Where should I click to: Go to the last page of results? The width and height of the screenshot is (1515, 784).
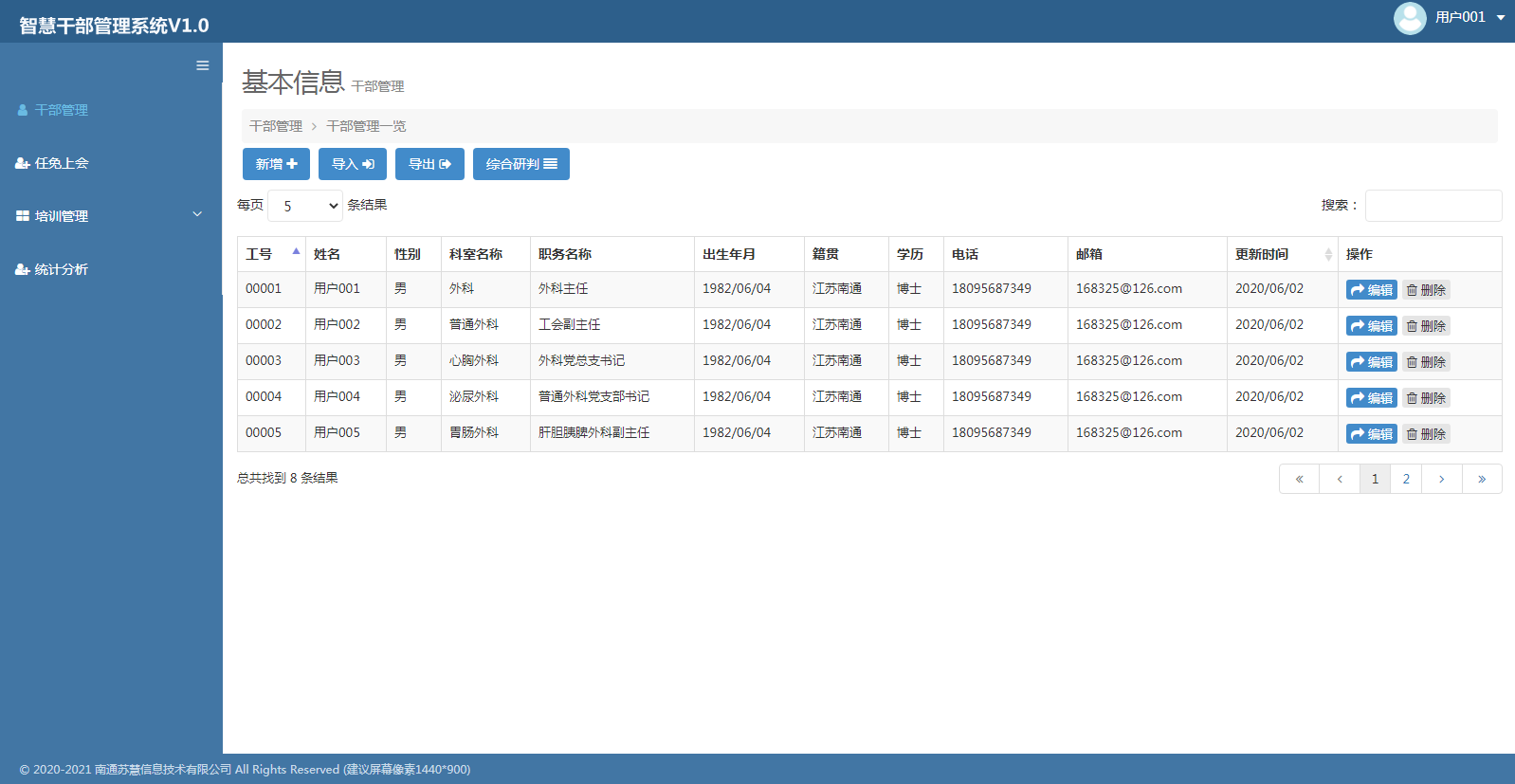pyautogui.click(x=1481, y=479)
